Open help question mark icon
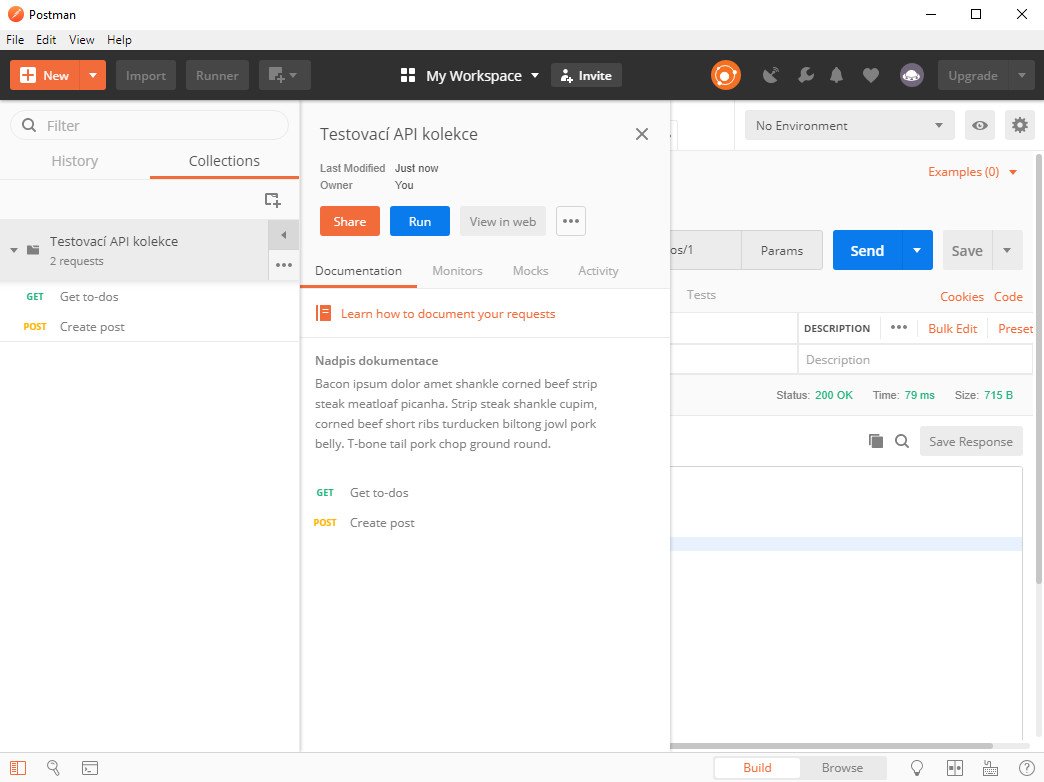Screen dimensions: 1044x782 (1027, 768)
